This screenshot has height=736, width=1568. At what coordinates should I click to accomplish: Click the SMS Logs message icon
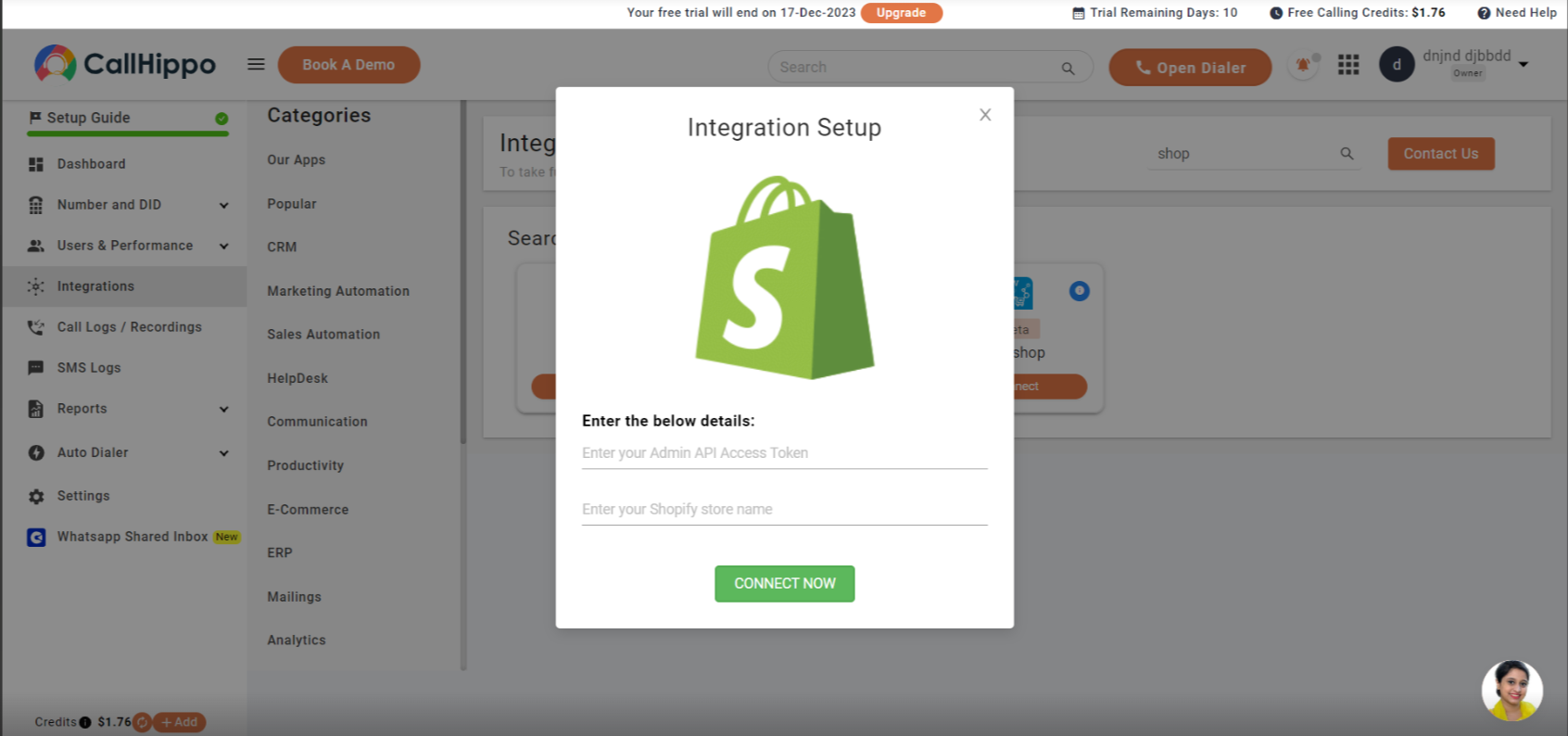(36, 368)
